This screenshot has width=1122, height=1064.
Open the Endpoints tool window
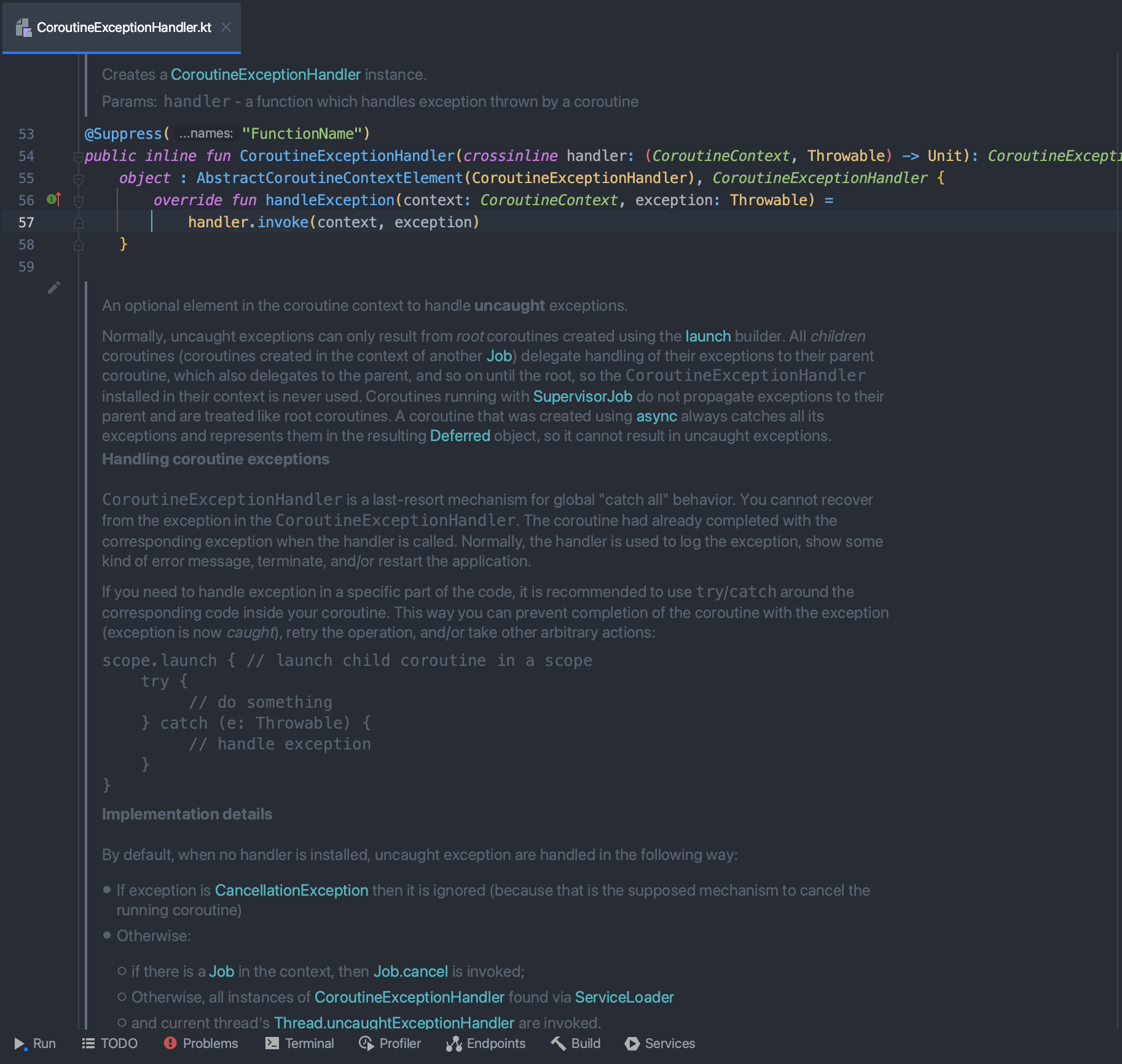(x=486, y=1043)
